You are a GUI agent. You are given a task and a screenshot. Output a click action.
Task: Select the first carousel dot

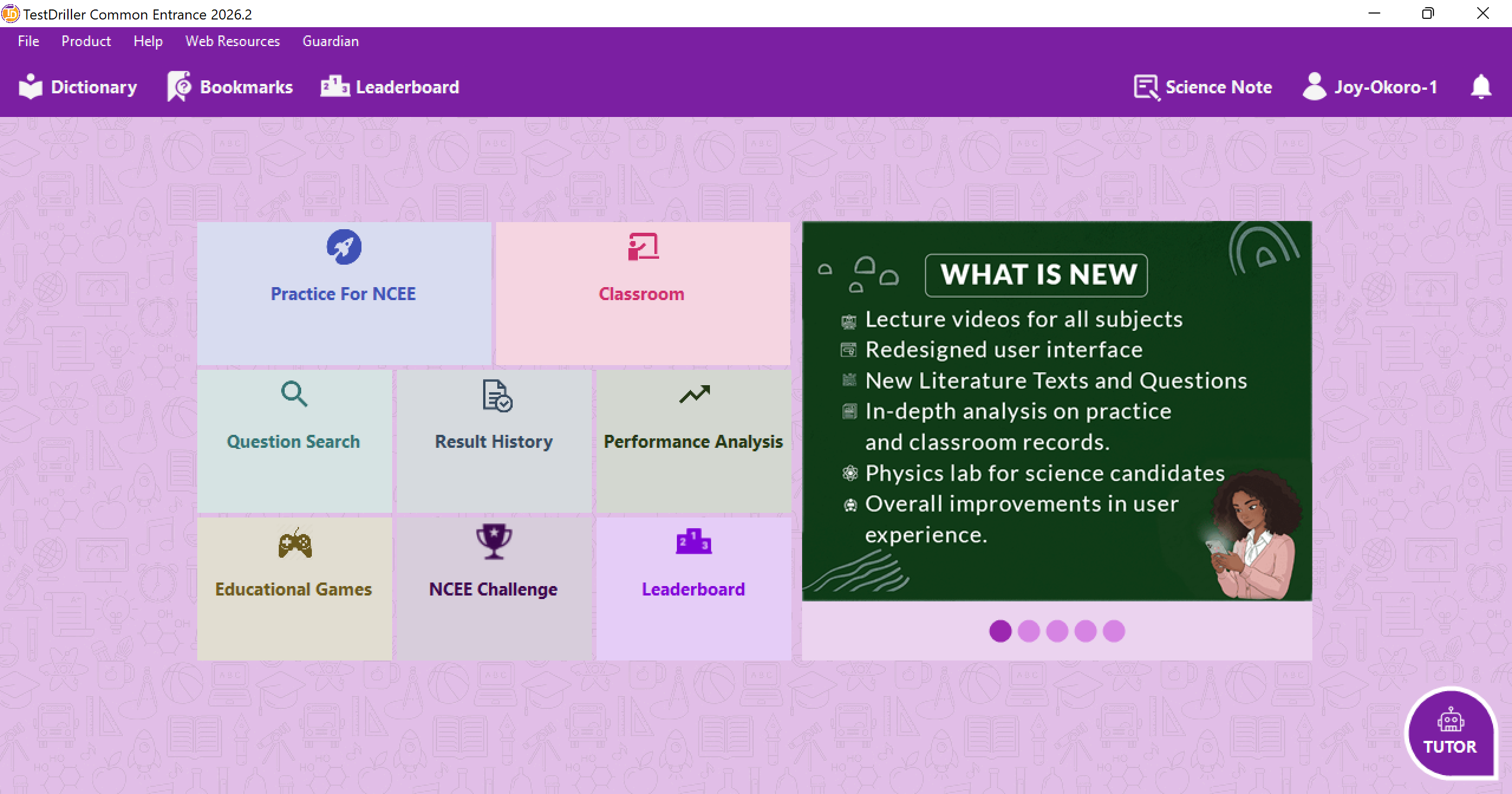pos(1001,631)
